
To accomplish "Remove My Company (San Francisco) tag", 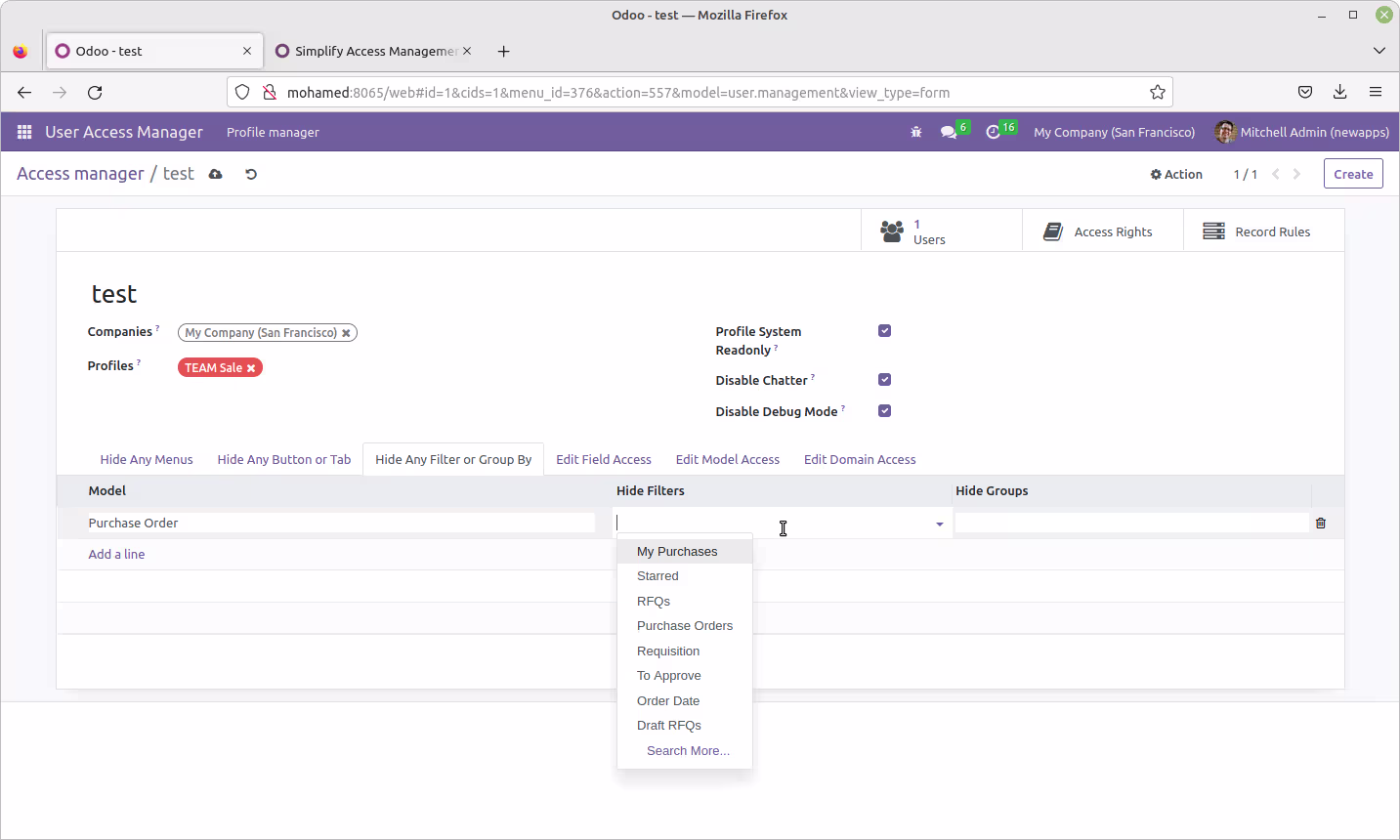I will point(346,333).
